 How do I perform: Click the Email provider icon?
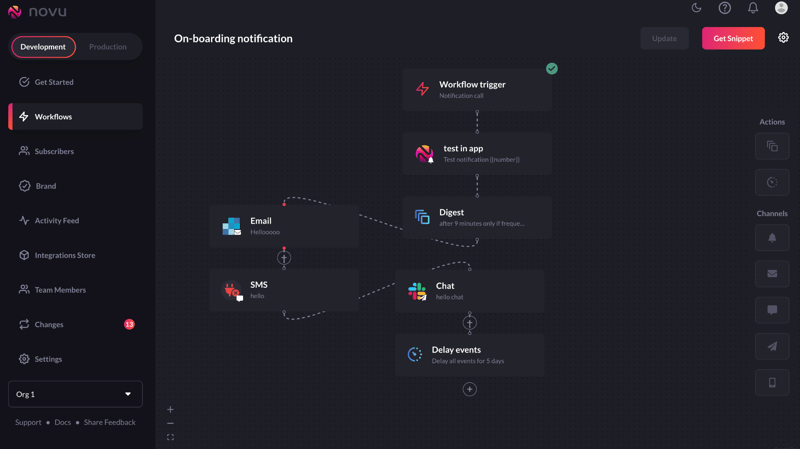[232, 226]
